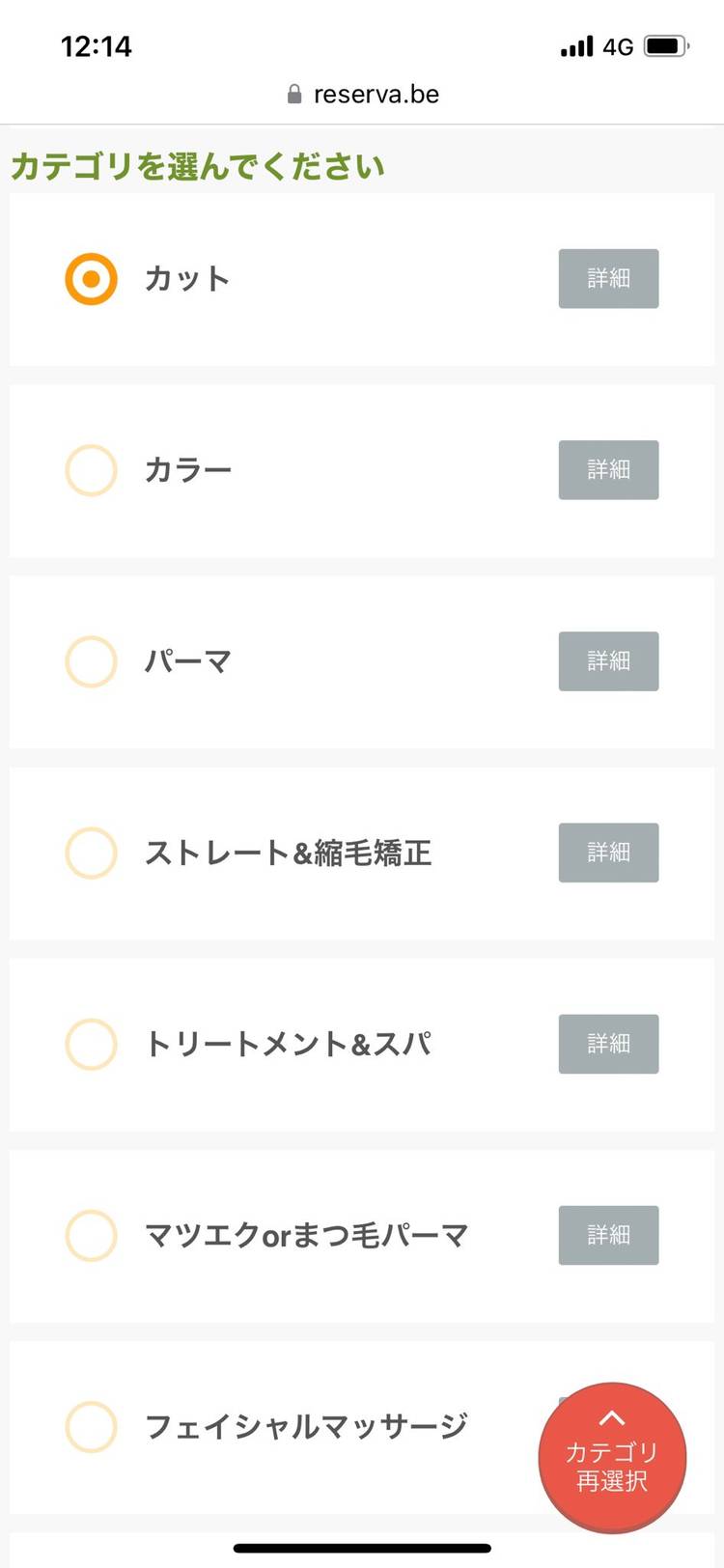This screenshot has height=1568, width=724.
Task: Open 詳細 for ストレート&縮毛矯正
Action: click(608, 853)
